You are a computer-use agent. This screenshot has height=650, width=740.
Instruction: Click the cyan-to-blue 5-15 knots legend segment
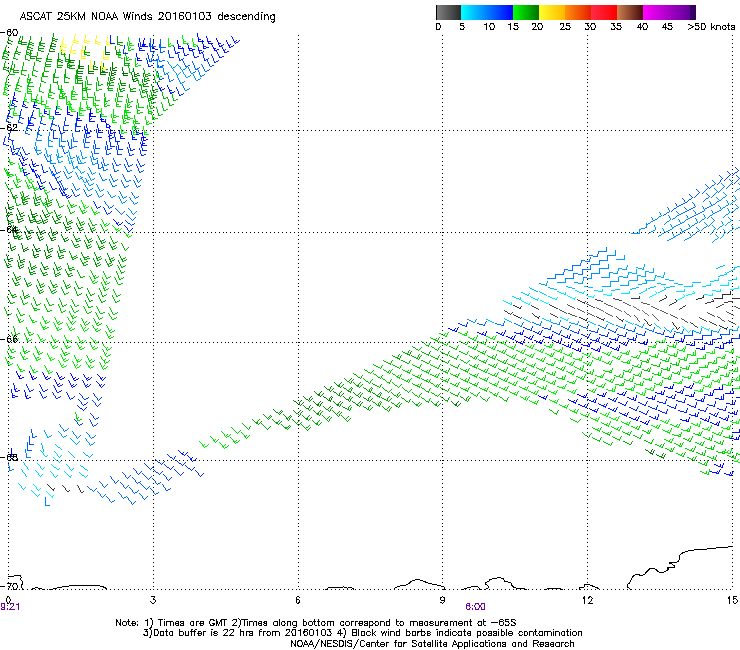[487, 12]
